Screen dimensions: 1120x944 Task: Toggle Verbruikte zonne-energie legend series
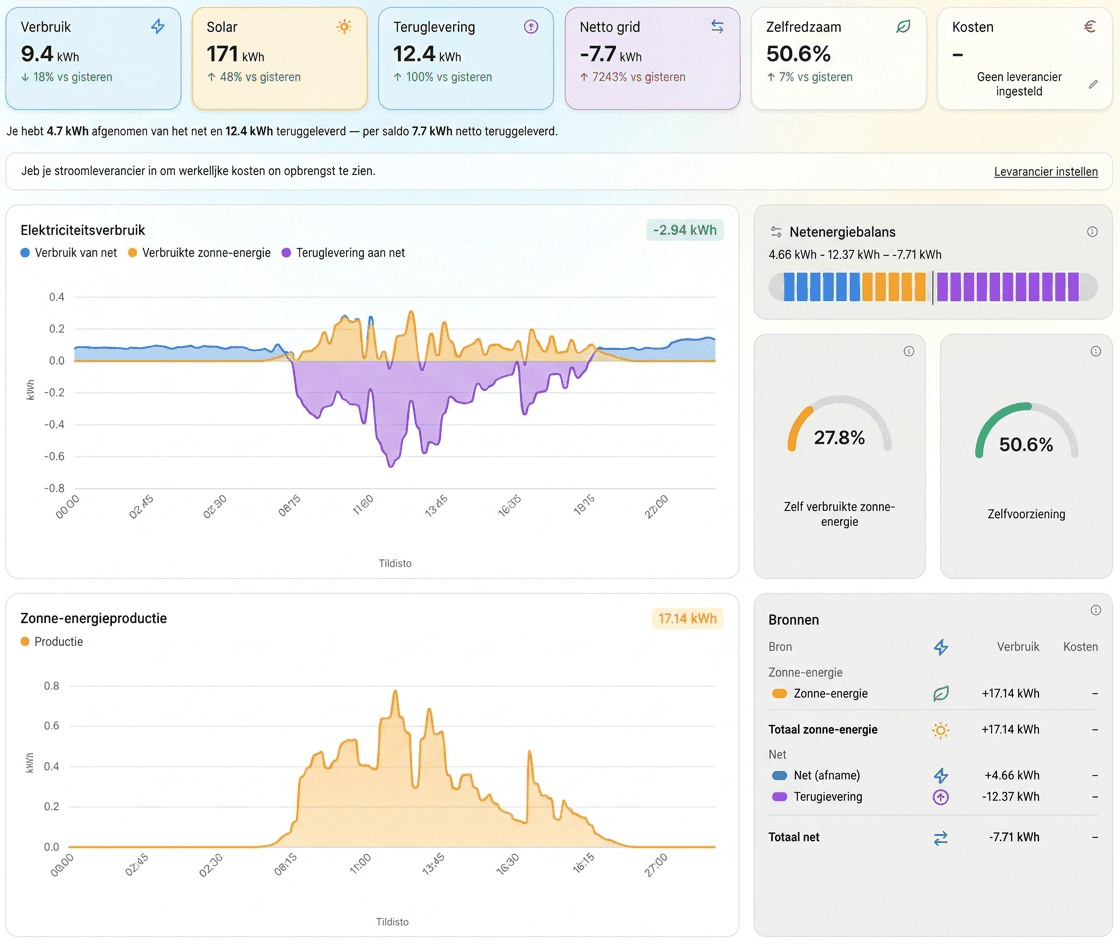click(199, 253)
